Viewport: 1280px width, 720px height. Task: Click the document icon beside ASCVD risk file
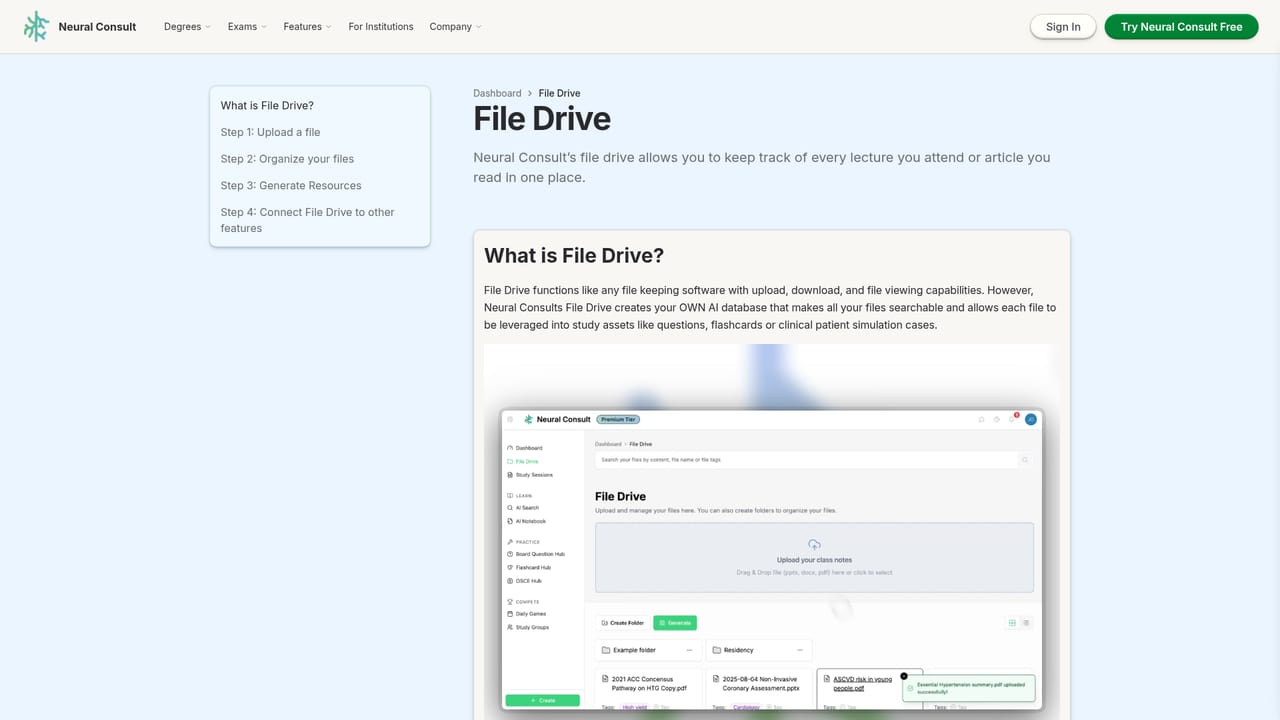826,679
